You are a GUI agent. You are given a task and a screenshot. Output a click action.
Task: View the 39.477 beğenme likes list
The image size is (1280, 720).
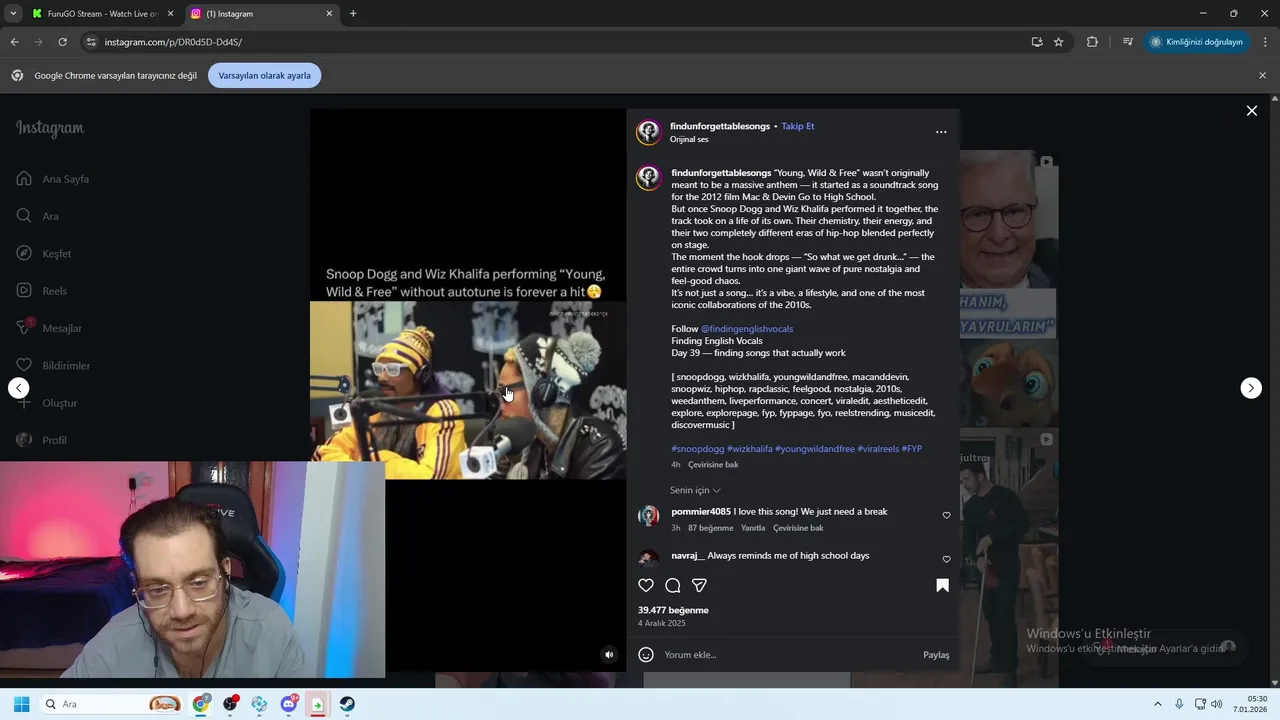coord(673,610)
